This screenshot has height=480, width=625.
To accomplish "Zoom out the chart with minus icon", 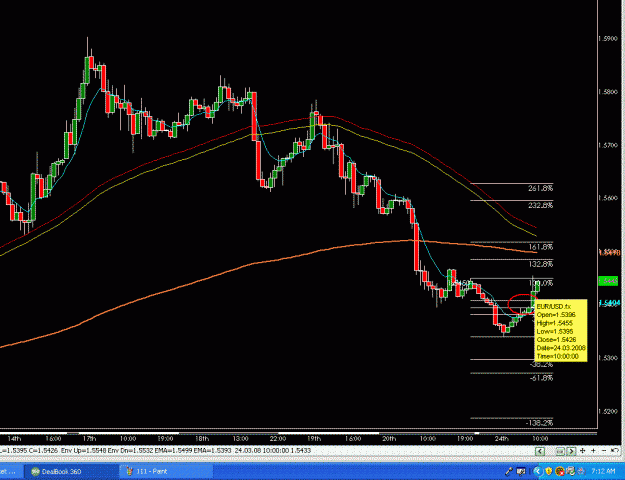I will (x=604, y=451).
